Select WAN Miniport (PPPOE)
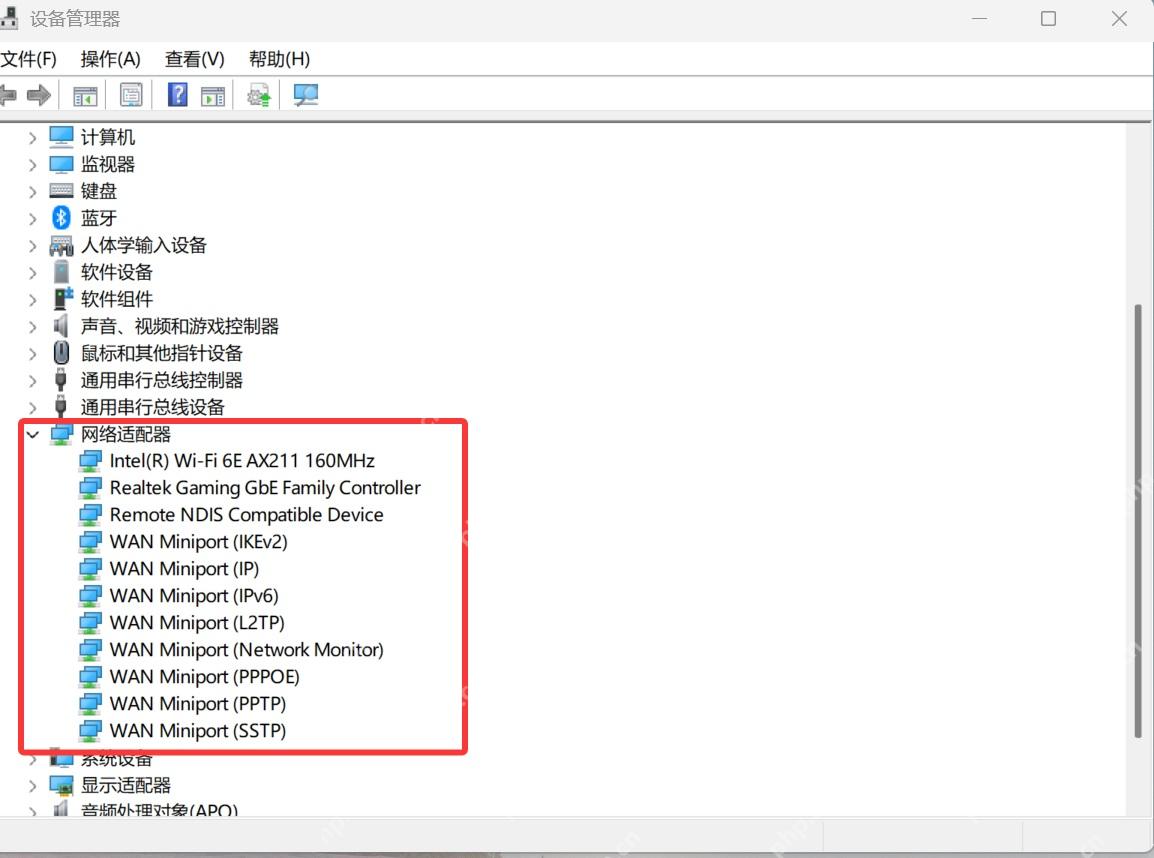The width and height of the screenshot is (1154, 858). click(205, 676)
